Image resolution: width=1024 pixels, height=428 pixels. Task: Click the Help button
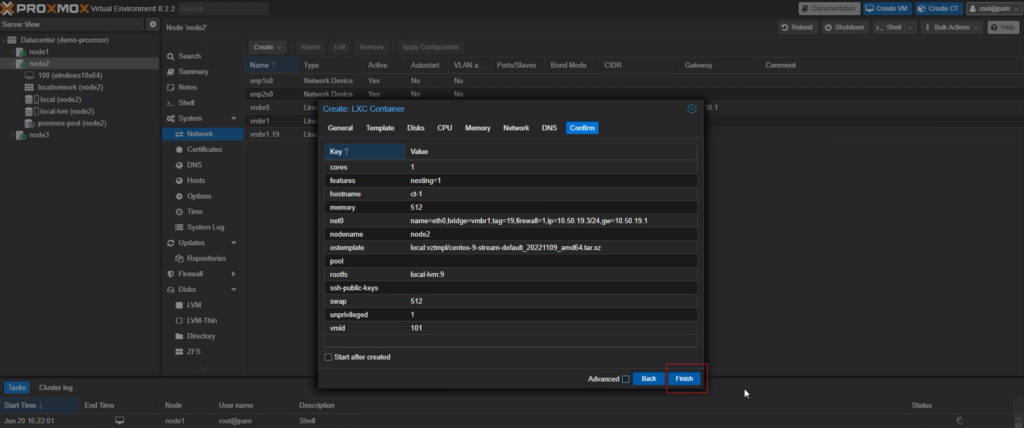coord(1003,27)
